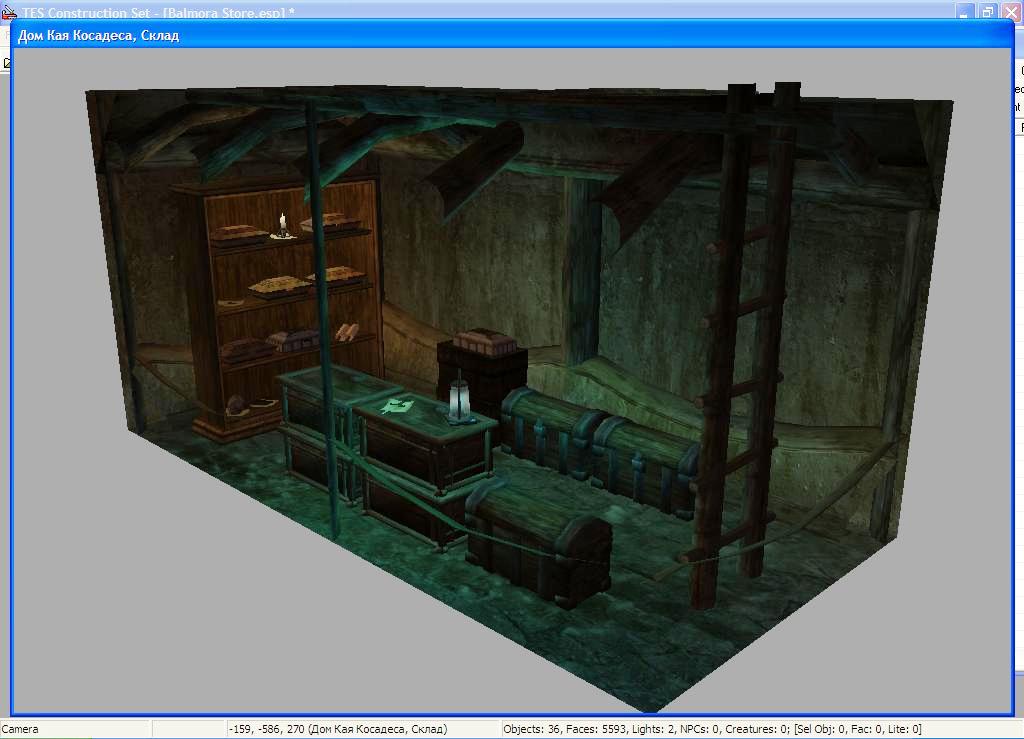1024x739 pixels.
Task: Click the render window title bar 'Дом Кая Косадеса, Склад'
Action: tap(512, 35)
